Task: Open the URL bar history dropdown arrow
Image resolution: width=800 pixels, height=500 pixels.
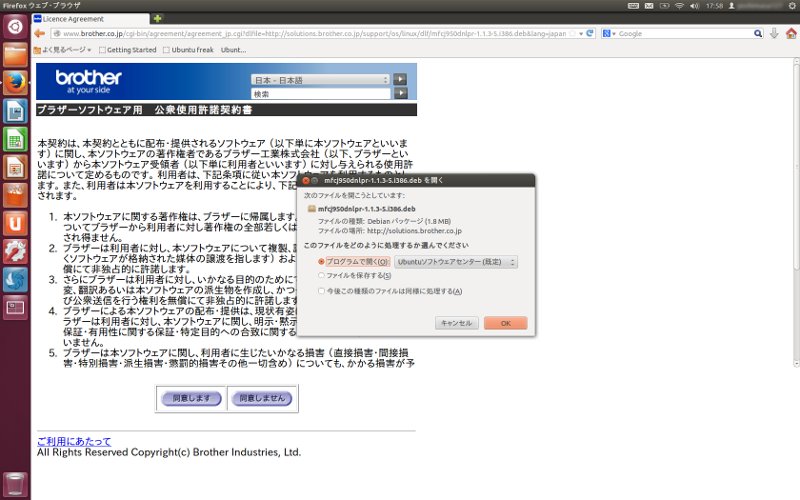Action: (x=581, y=34)
